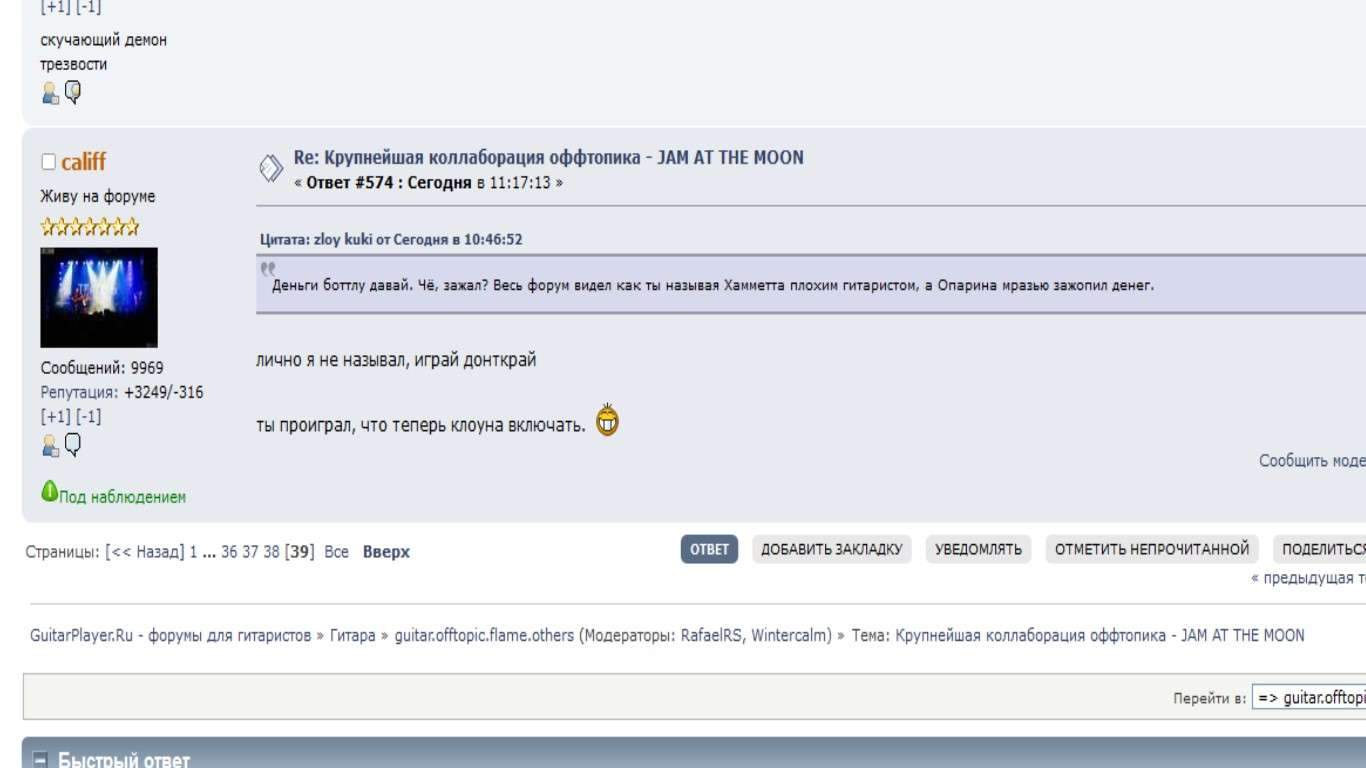Send califf a personal message via the speech bubble icon

tap(73, 445)
